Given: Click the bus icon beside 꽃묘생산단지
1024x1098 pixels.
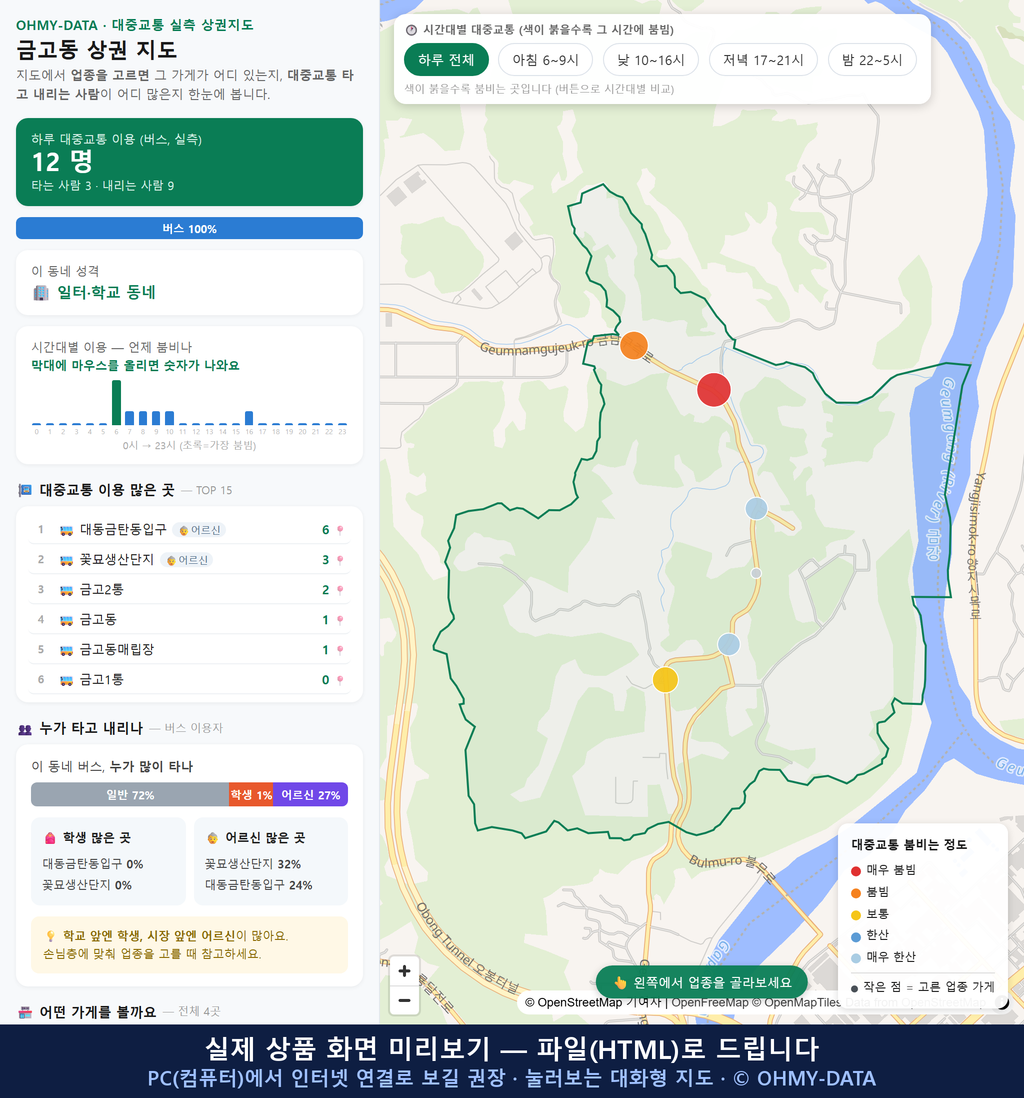Looking at the screenshot, I should coord(67,560).
